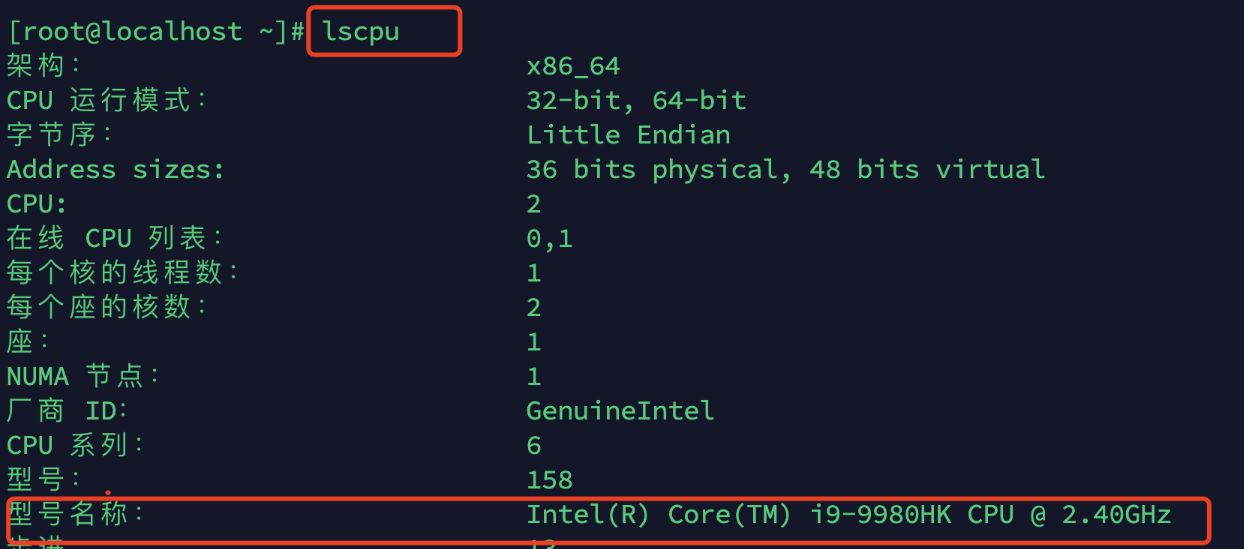Click the lscpu command text
The width and height of the screenshot is (1244, 549).
click(361, 31)
